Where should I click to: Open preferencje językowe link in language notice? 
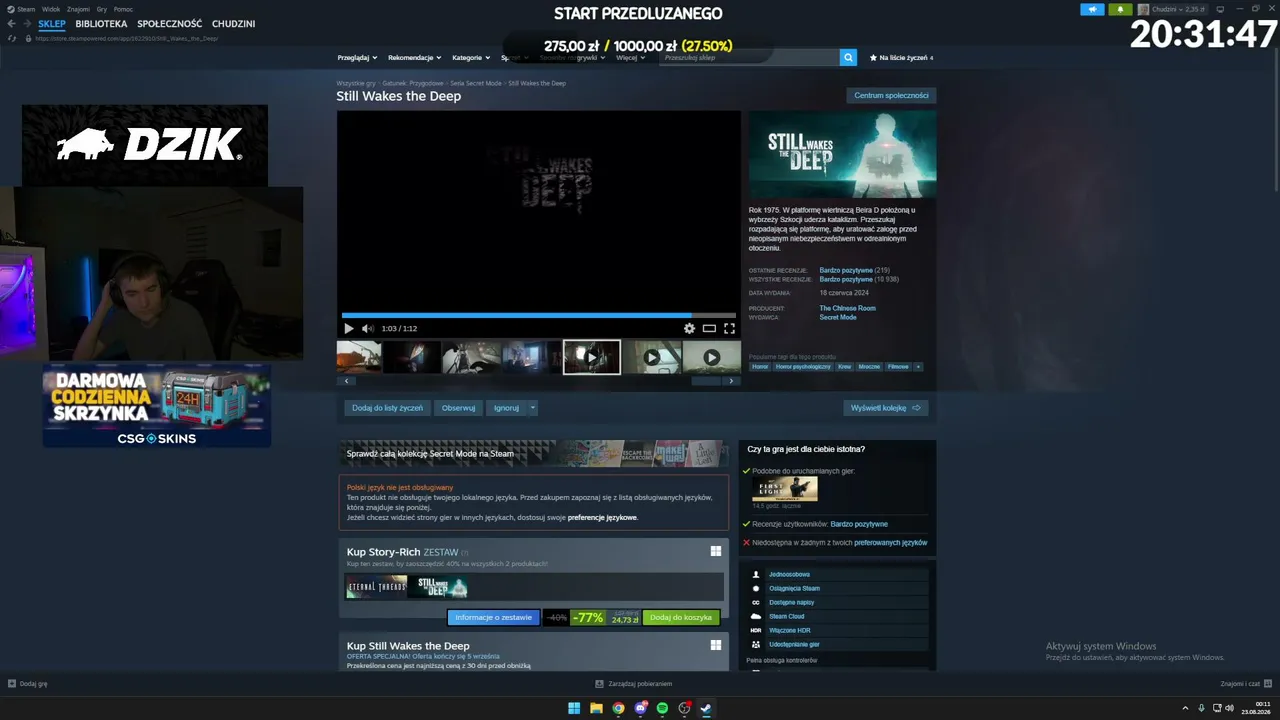(x=602, y=518)
